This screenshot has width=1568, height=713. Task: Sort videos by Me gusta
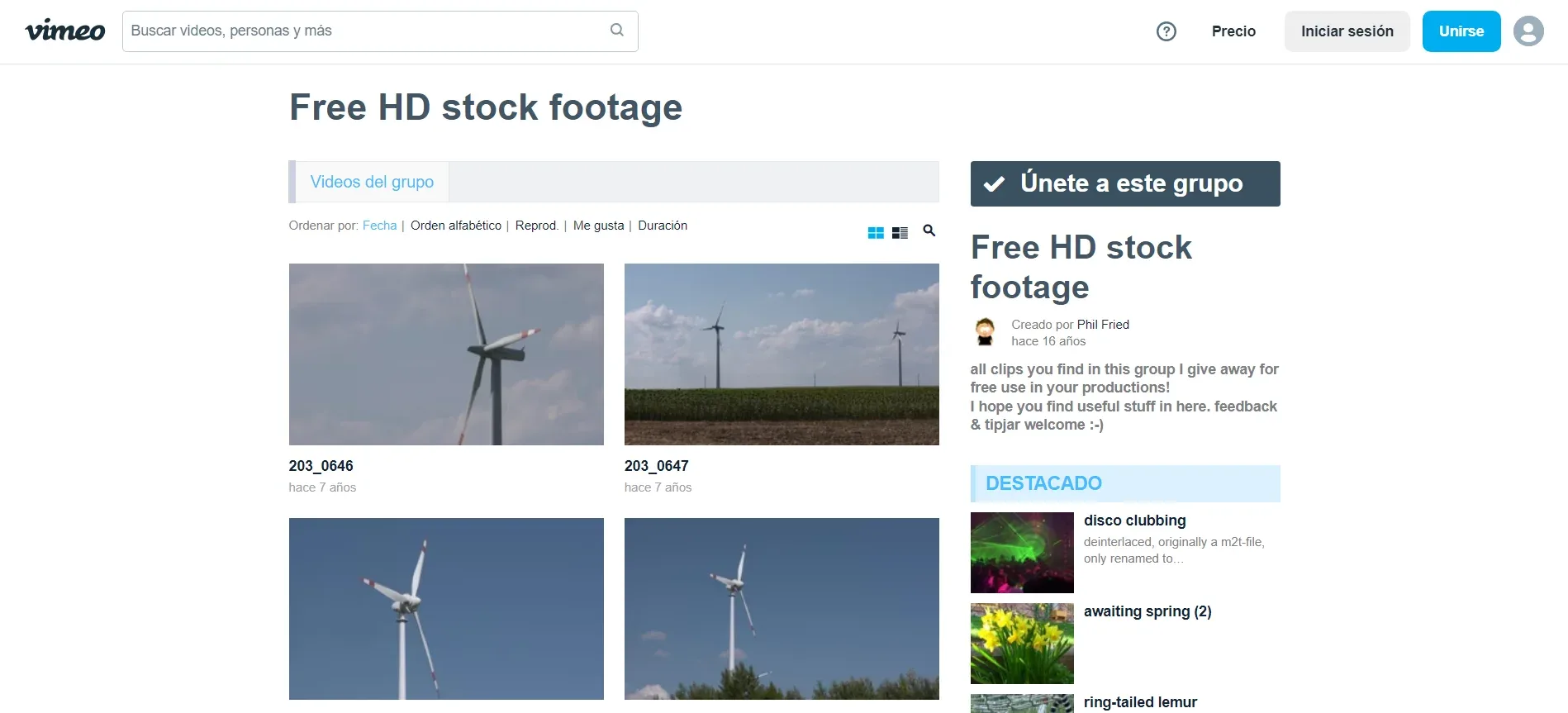(598, 226)
